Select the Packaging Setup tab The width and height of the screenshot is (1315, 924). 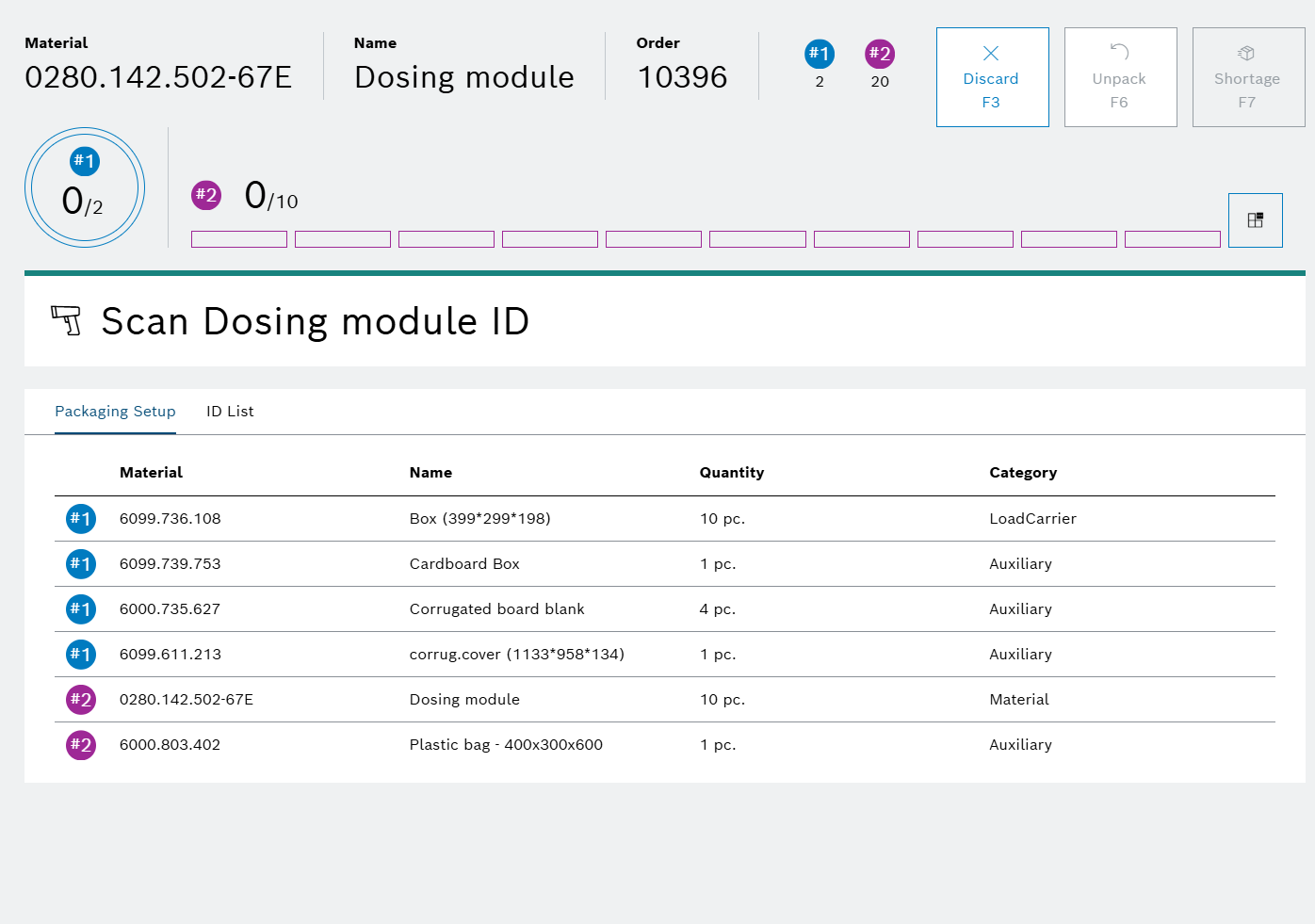[x=115, y=412]
